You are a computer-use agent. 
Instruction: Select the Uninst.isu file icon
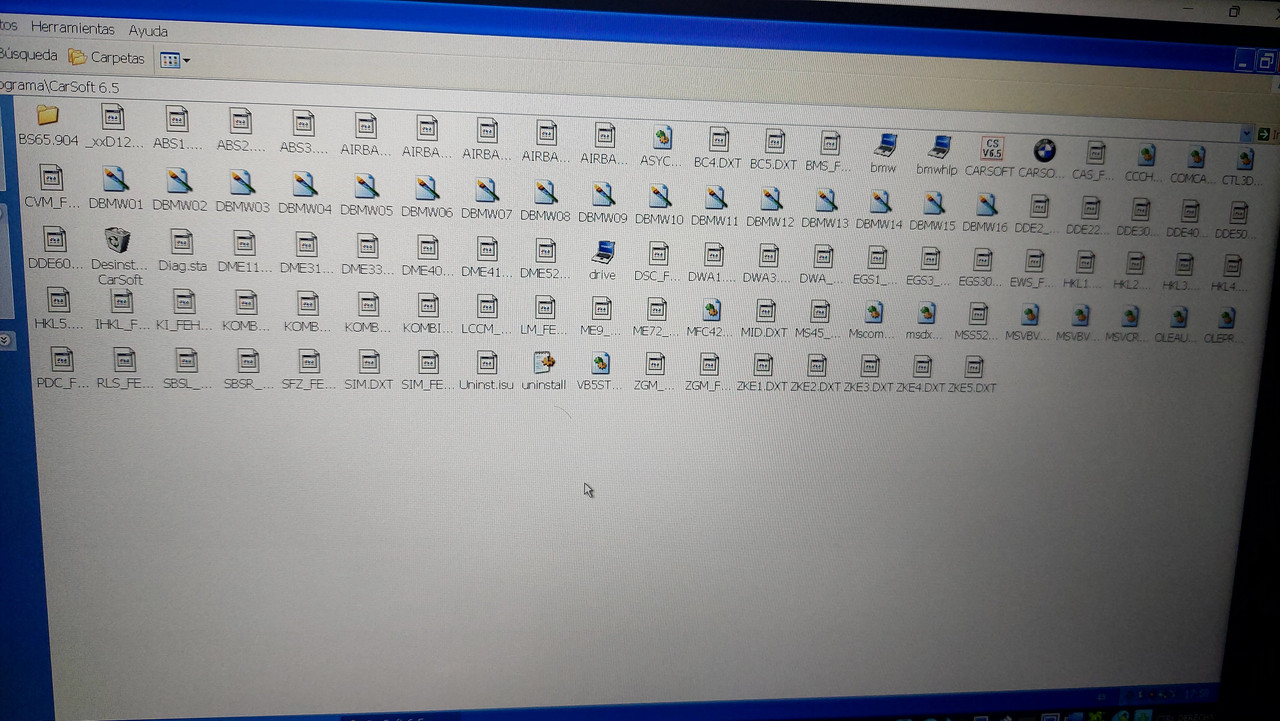[486, 363]
